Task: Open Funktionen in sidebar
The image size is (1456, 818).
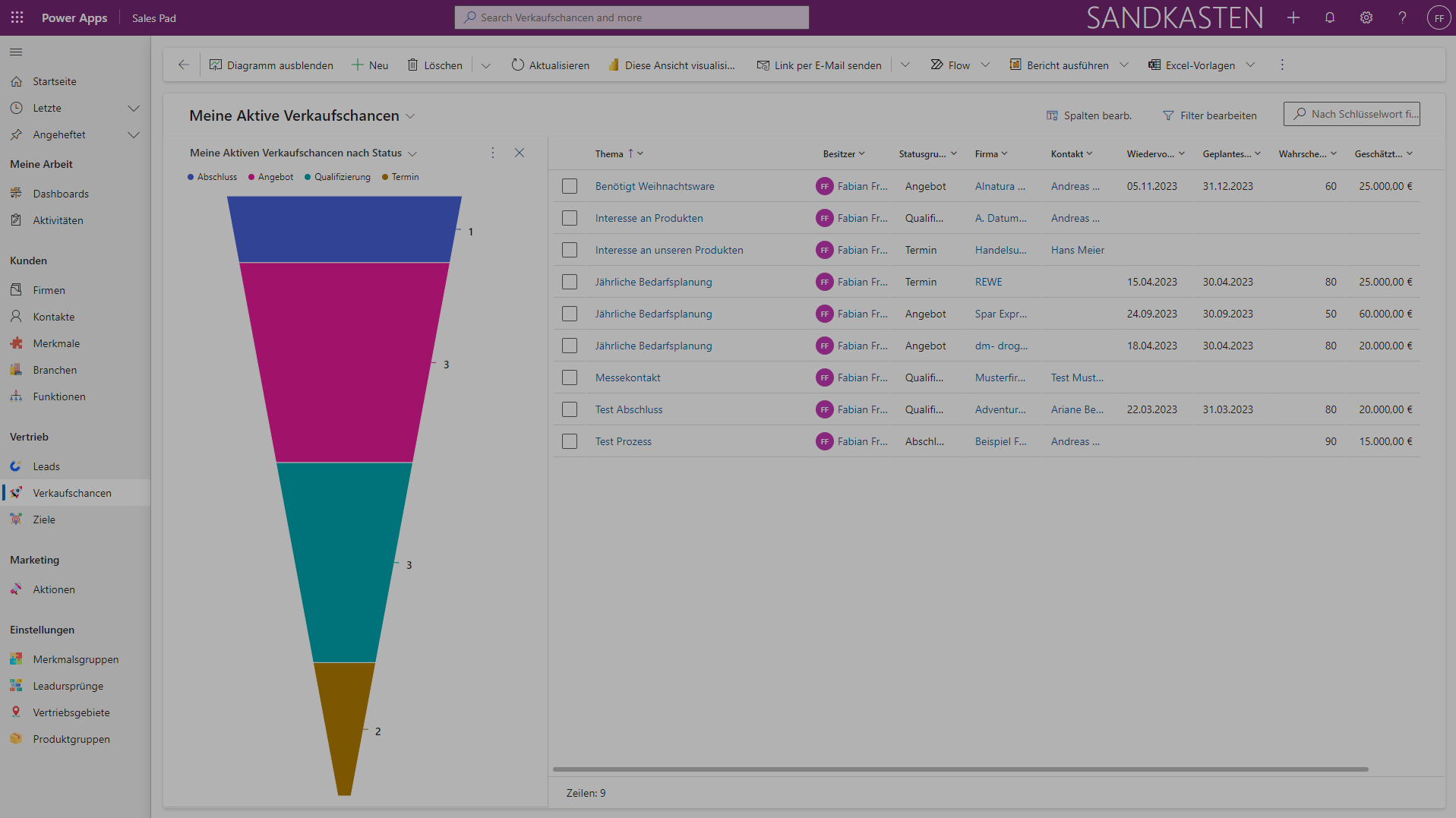Action: (74, 396)
